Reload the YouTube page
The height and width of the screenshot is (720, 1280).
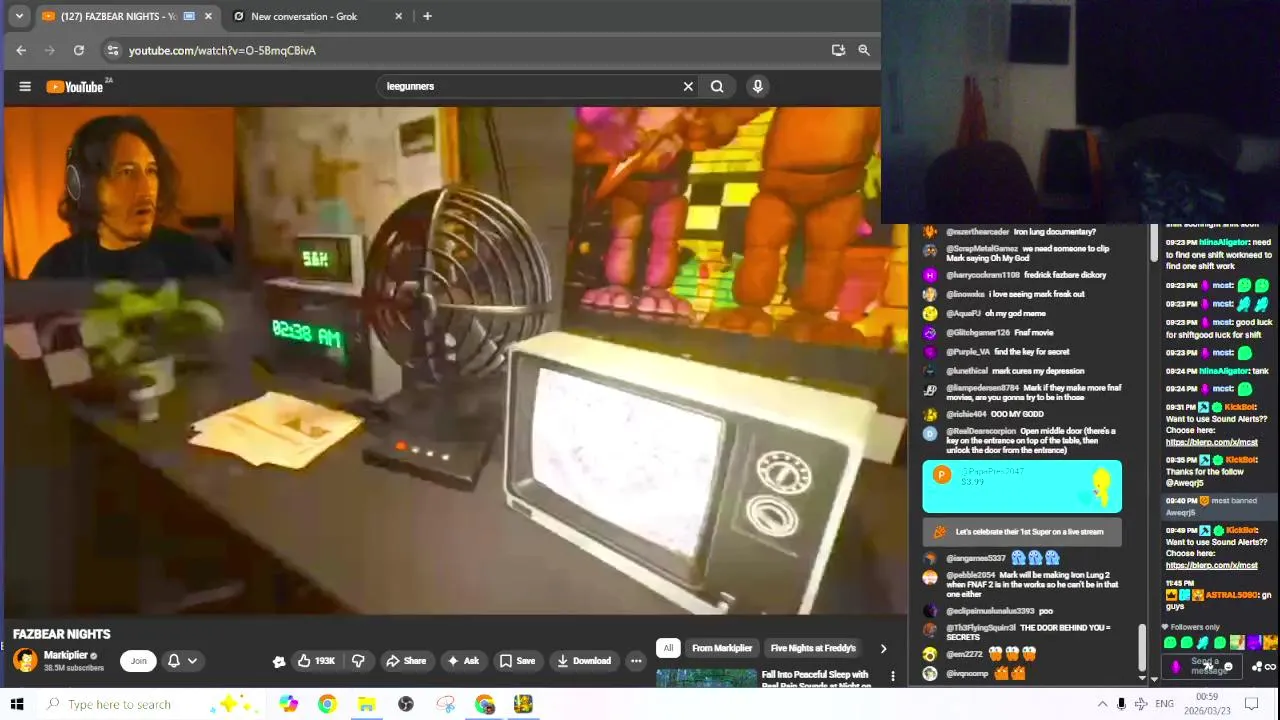tap(79, 50)
